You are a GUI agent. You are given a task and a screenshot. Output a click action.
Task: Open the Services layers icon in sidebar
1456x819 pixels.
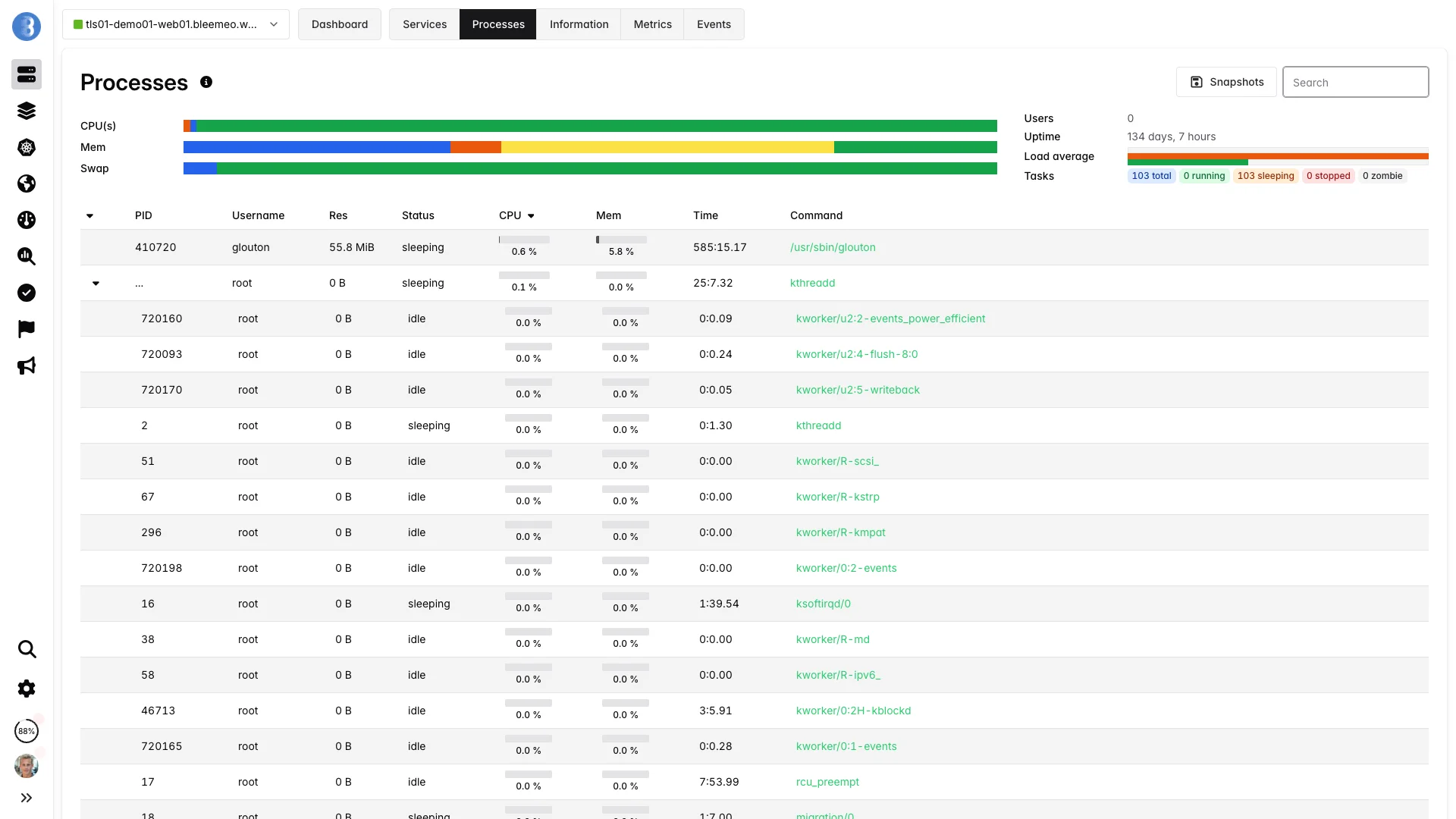[x=27, y=111]
